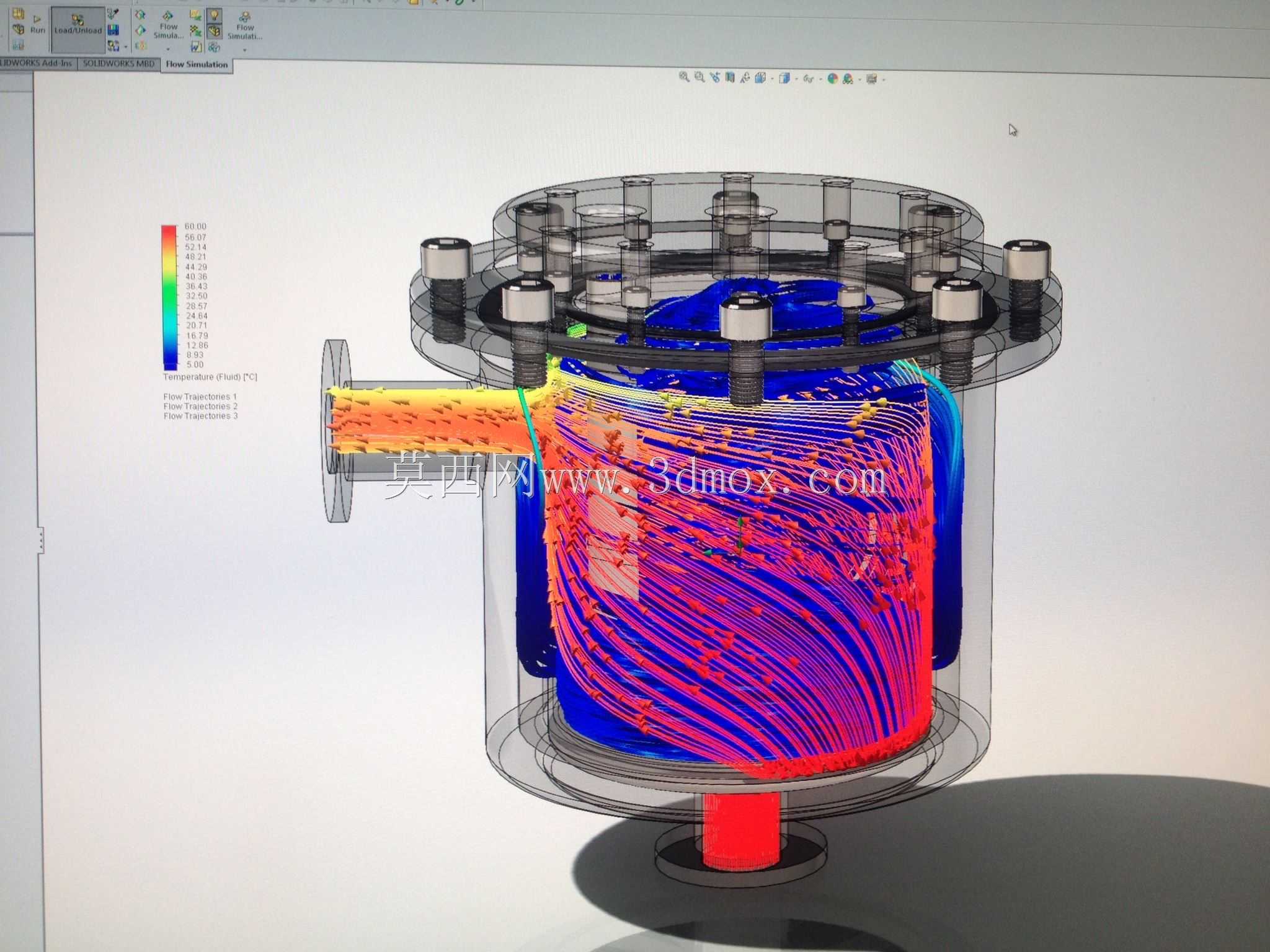The image size is (1270, 952).
Task: Open the View Orientation dropdown arrow
Action: [772, 79]
